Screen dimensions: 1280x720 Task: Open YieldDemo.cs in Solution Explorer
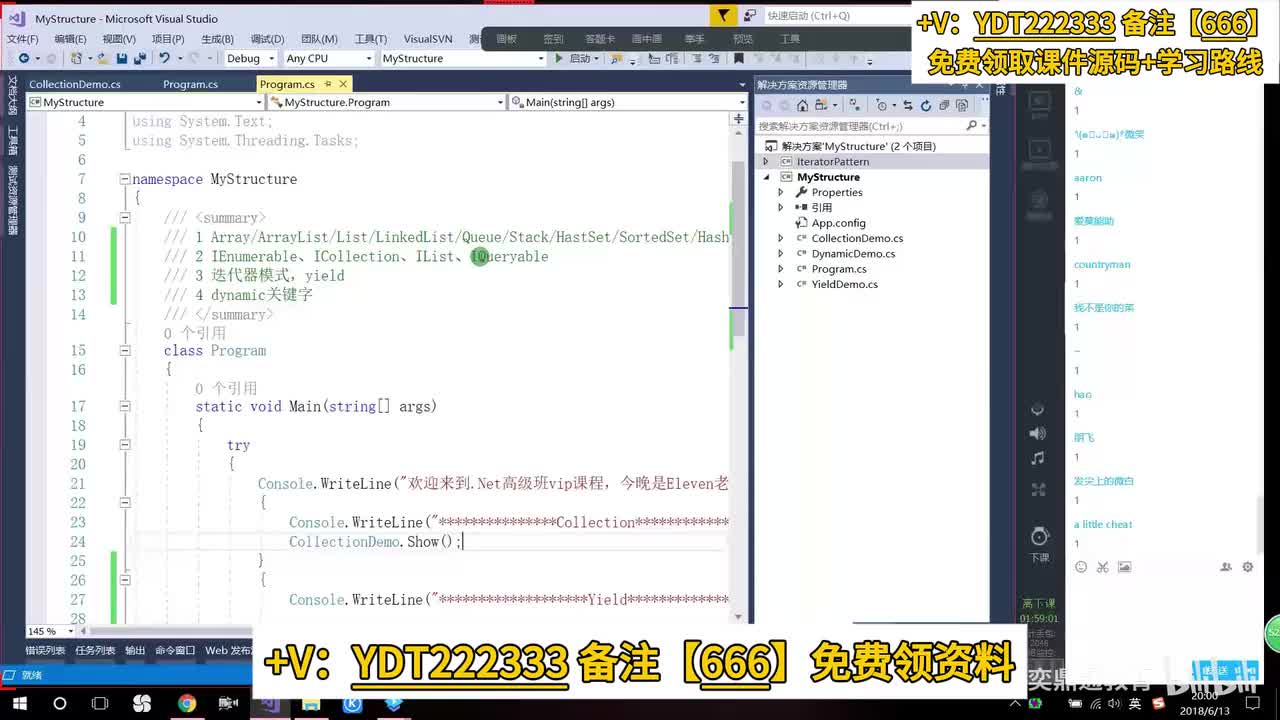(x=844, y=284)
